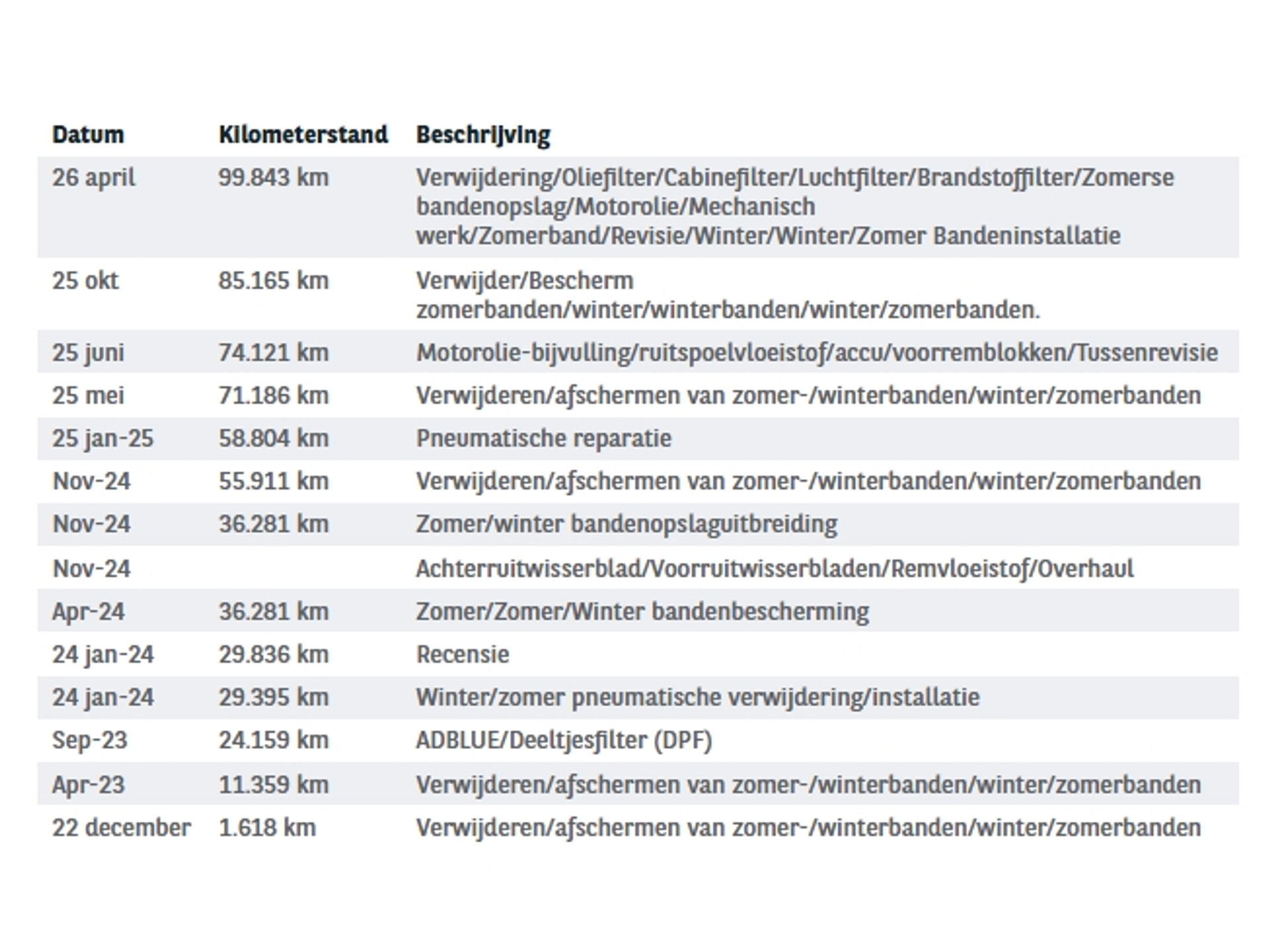This screenshot has width=1270, height=952.
Task: Click the 25 okt row date
Action: (x=85, y=281)
